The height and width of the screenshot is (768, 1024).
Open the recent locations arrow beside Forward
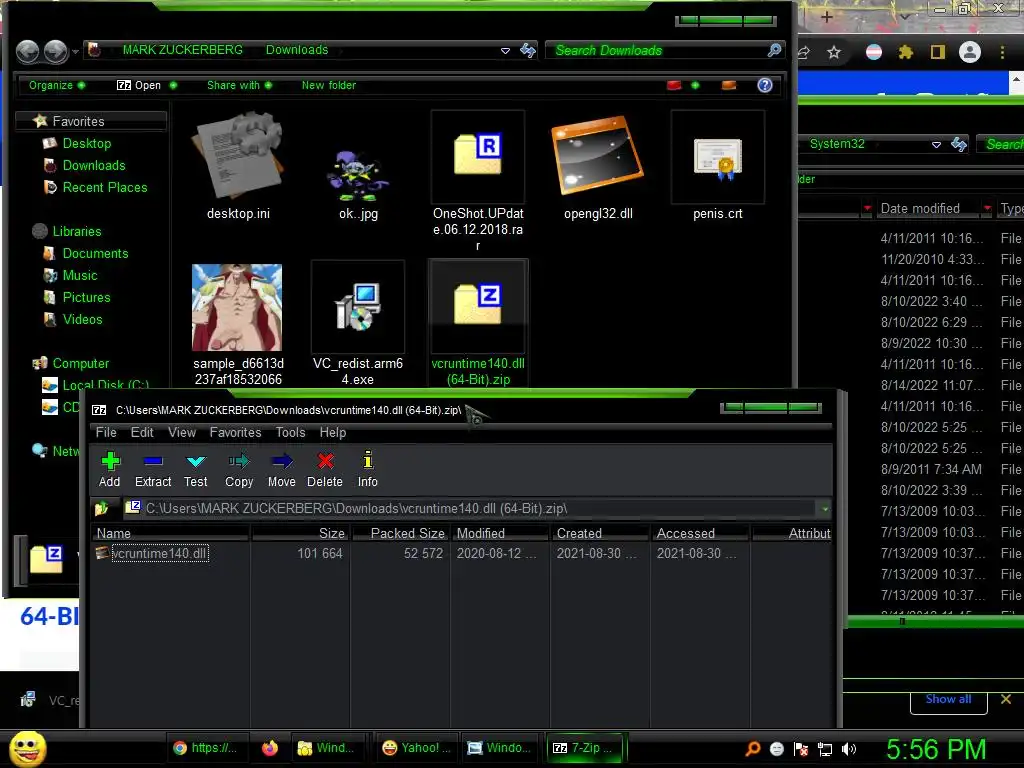coord(76,51)
